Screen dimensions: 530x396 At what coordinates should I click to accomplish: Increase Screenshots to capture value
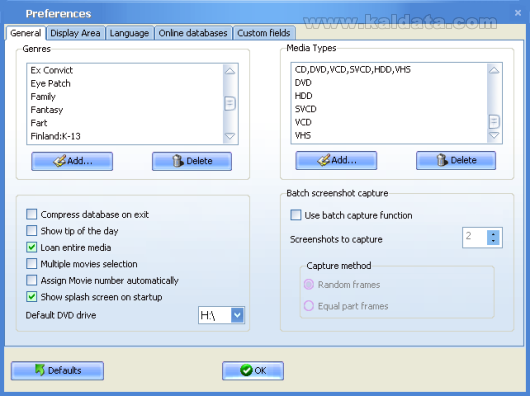click(493, 234)
